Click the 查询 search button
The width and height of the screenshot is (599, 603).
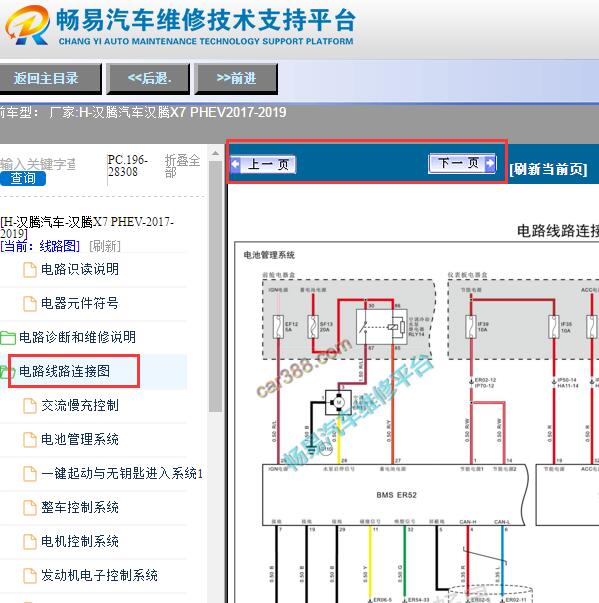(x=23, y=178)
